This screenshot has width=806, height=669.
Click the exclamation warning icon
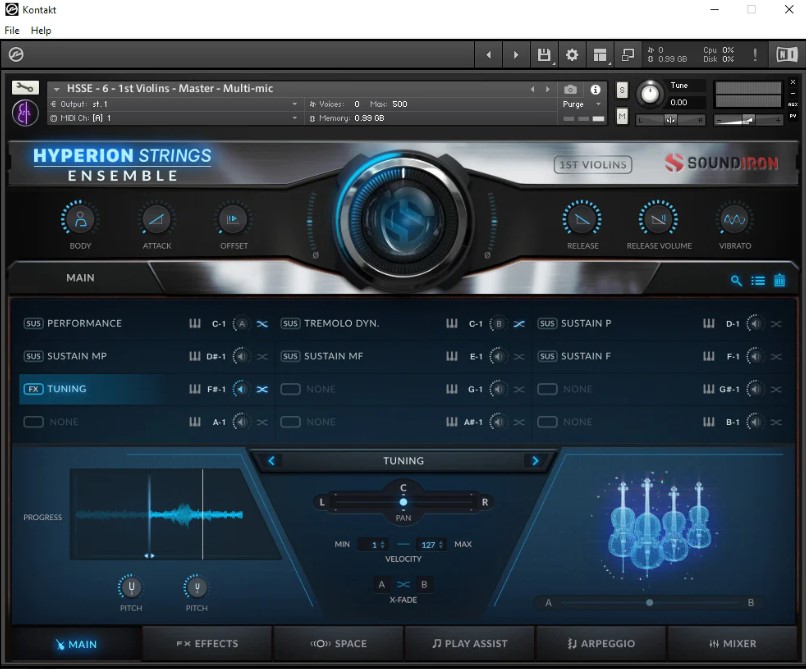[x=755, y=55]
